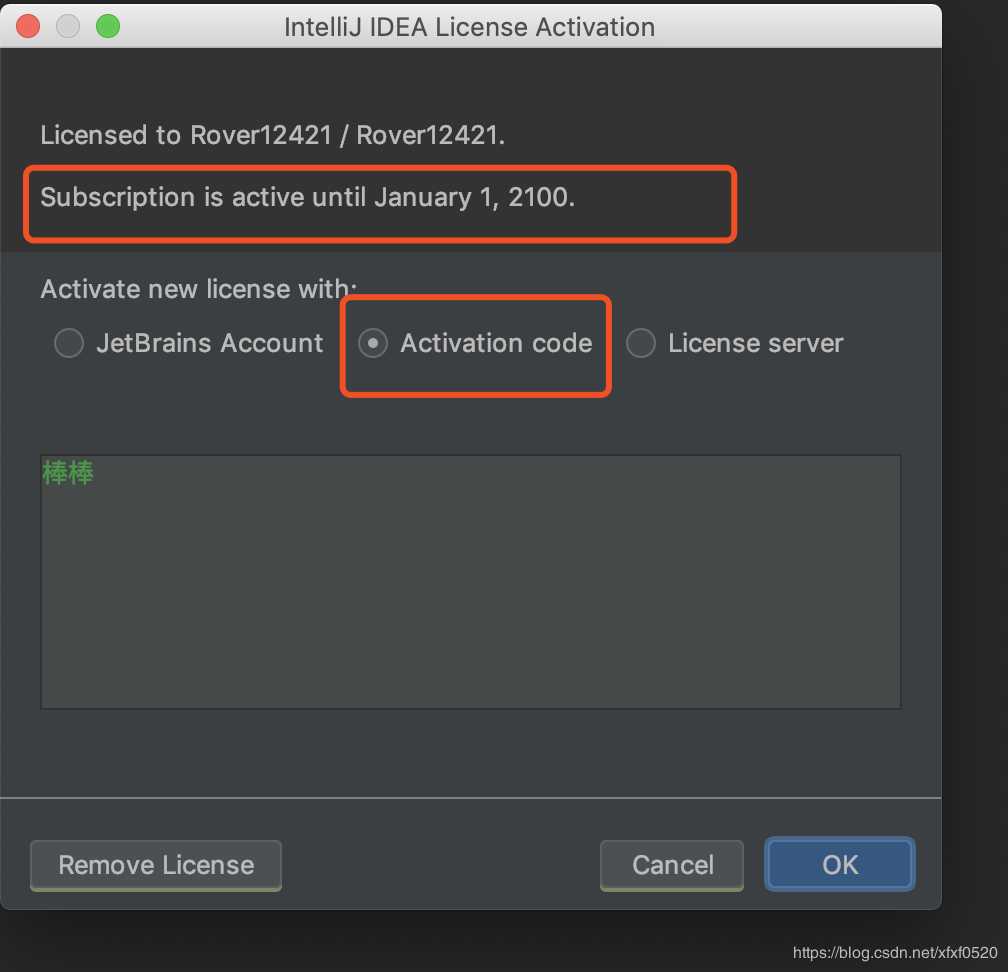Click the green 棒棒 text in the code box
The width and height of the screenshot is (1008, 972).
tap(68, 473)
